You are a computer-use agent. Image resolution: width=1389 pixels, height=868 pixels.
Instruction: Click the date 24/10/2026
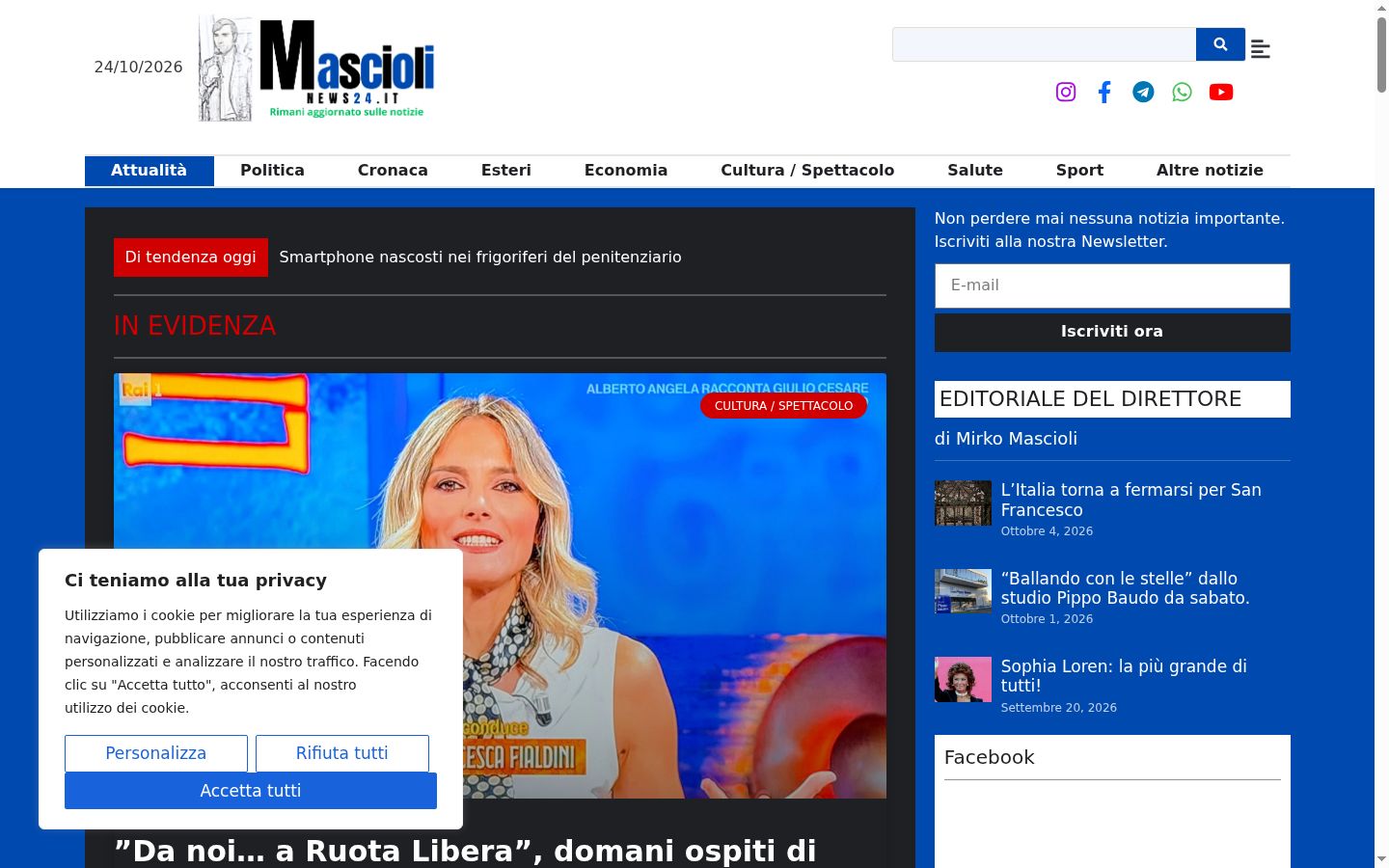pyautogui.click(x=138, y=68)
